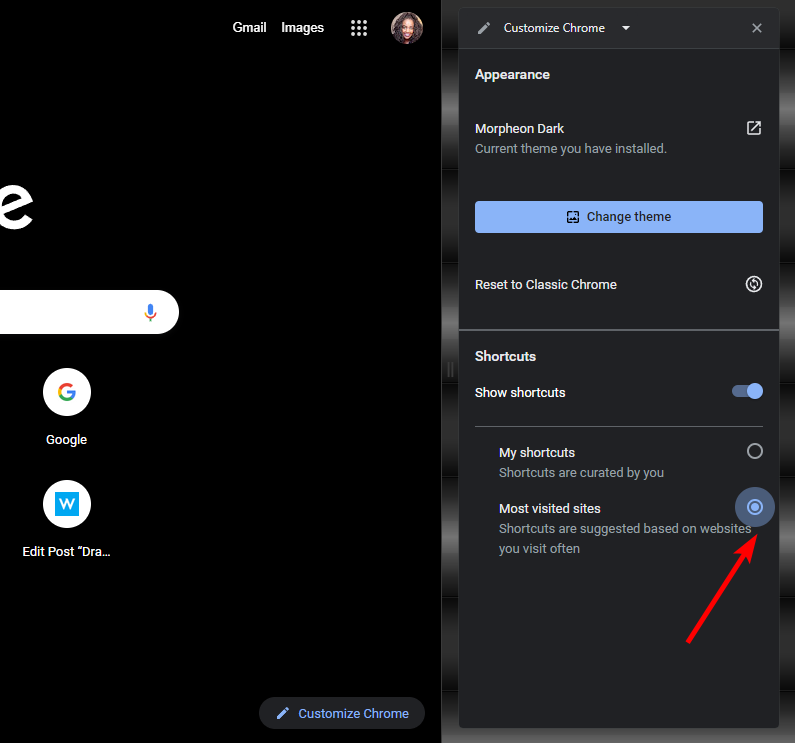Click the Shortcuts section heading

[x=505, y=357]
